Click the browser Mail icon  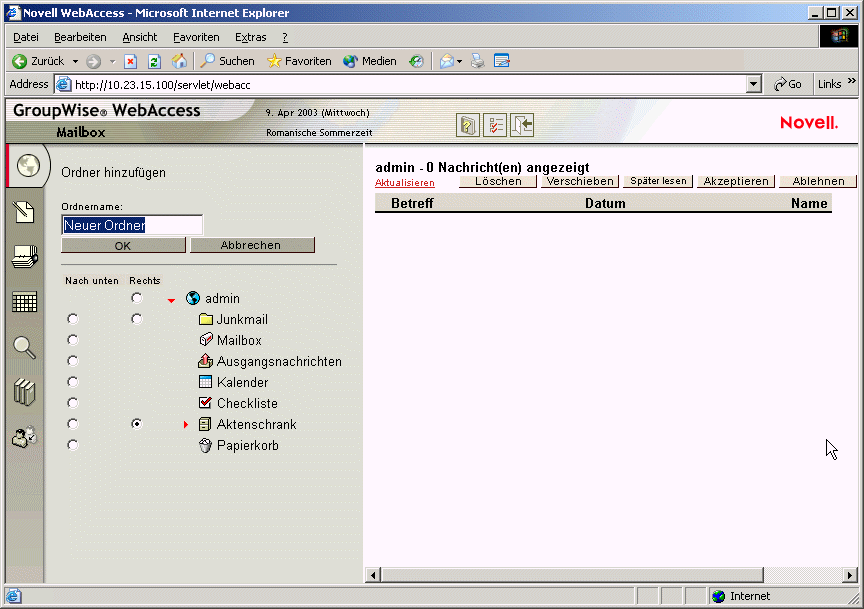tap(446, 61)
